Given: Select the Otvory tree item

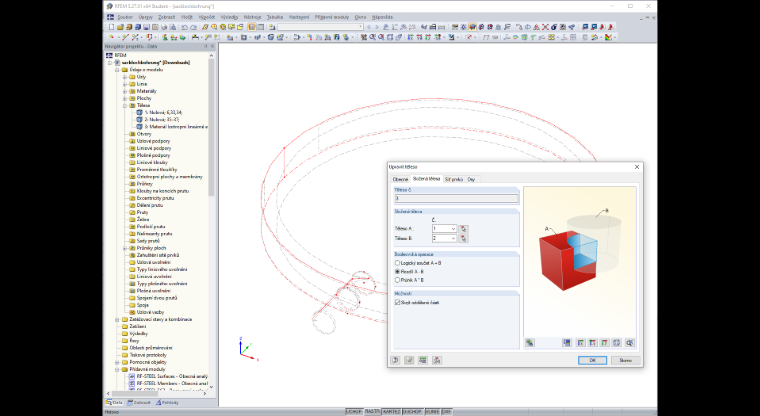Looking at the screenshot, I should (144, 134).
